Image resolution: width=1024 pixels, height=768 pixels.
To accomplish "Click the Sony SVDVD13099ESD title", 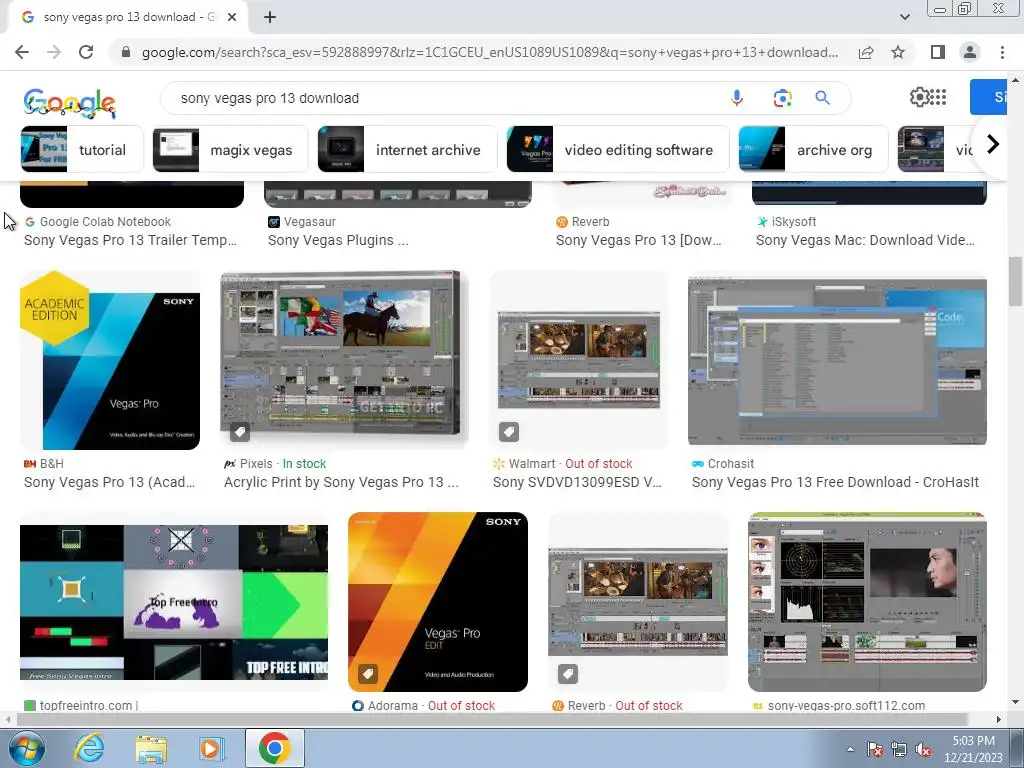I will (x=577, y=482).
